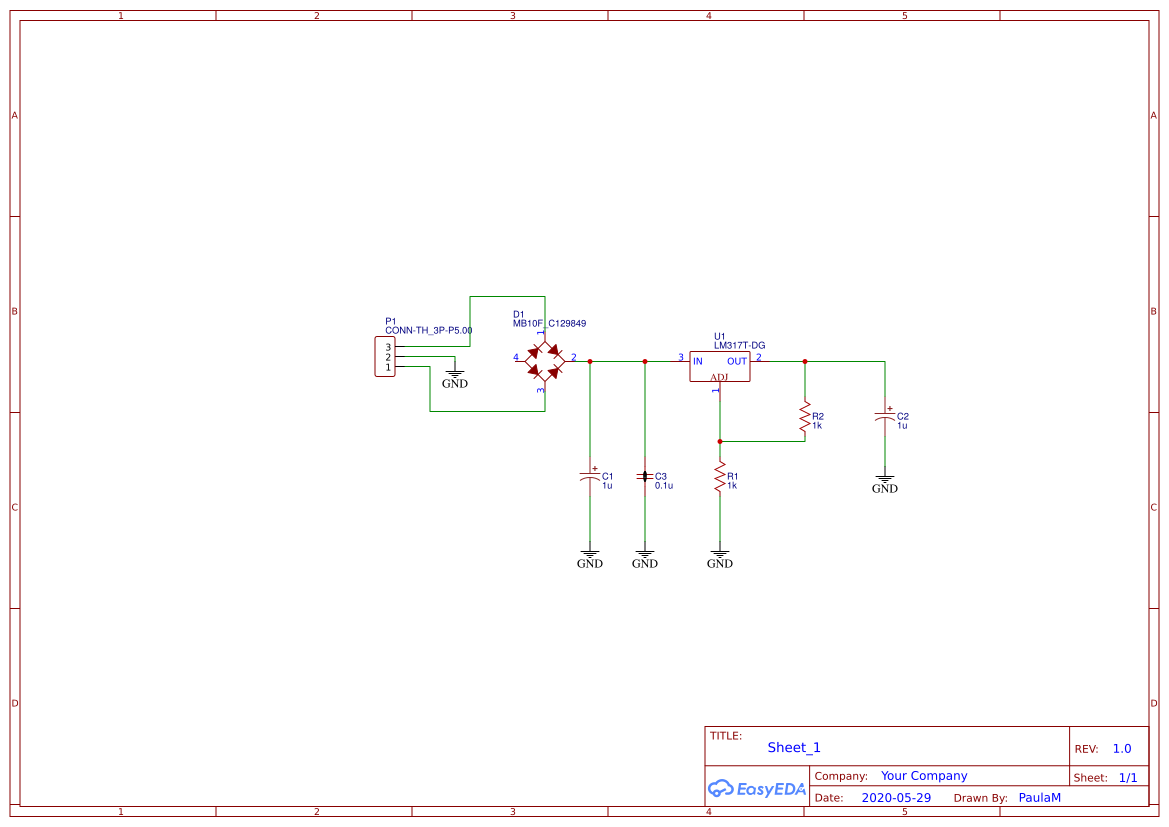The height and width of the screenshot is (827, 1169).
Task: Click the 'Company:' label
Action: pos(841,776)
